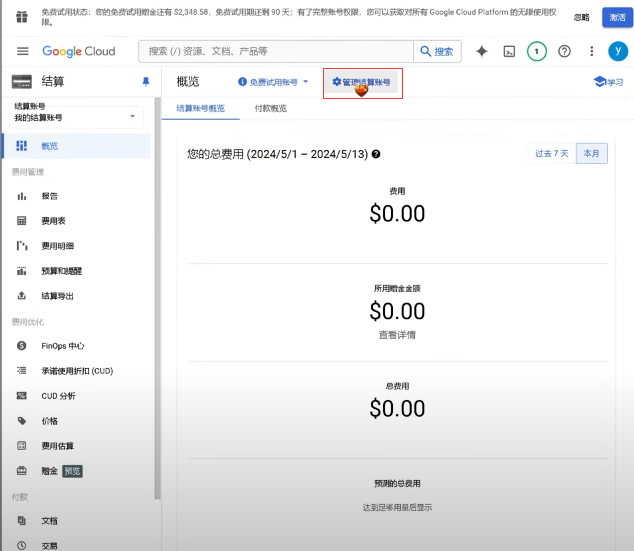Click the 预算和提醒 icon
This screenshot has height=551, width=634.
[21, 271]
